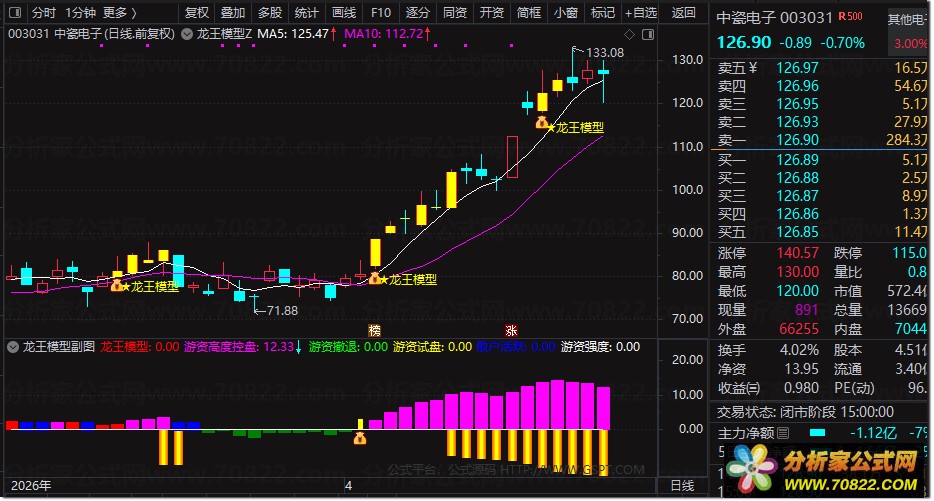The height and width of the screenshot is (501, 934).
Task: Select the 1分钟 period tab
Action: pos(80,13)
